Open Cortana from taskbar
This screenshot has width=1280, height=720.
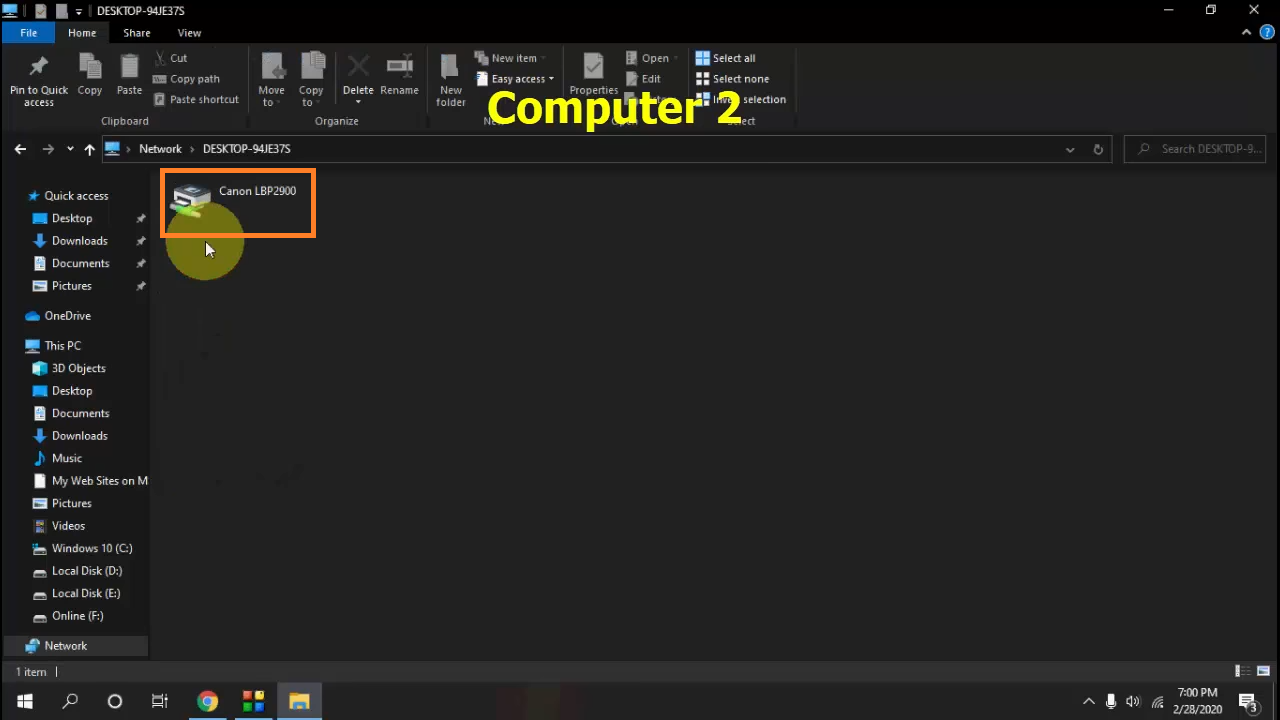pyautogui.click(x=115, y=701)
